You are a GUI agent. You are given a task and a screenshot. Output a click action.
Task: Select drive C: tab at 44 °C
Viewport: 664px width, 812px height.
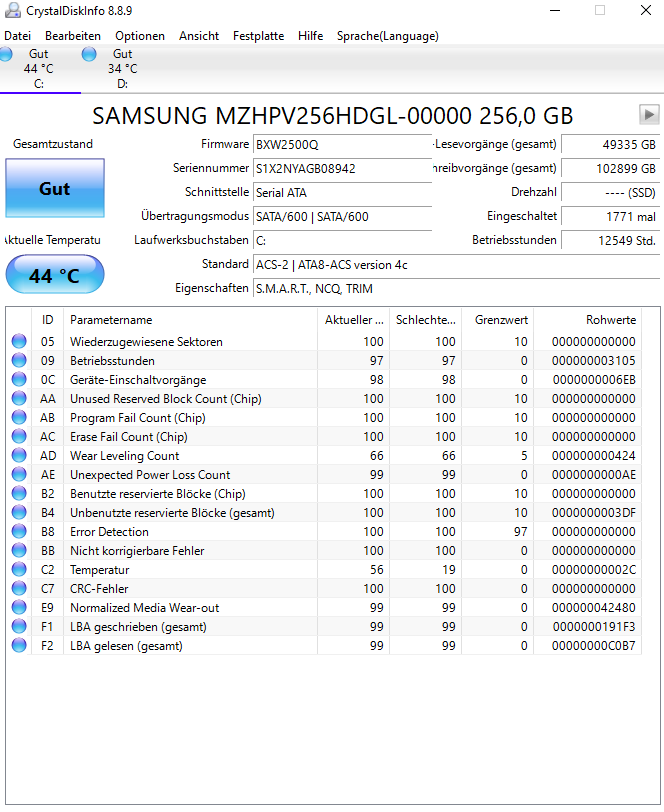coord(38,69)
